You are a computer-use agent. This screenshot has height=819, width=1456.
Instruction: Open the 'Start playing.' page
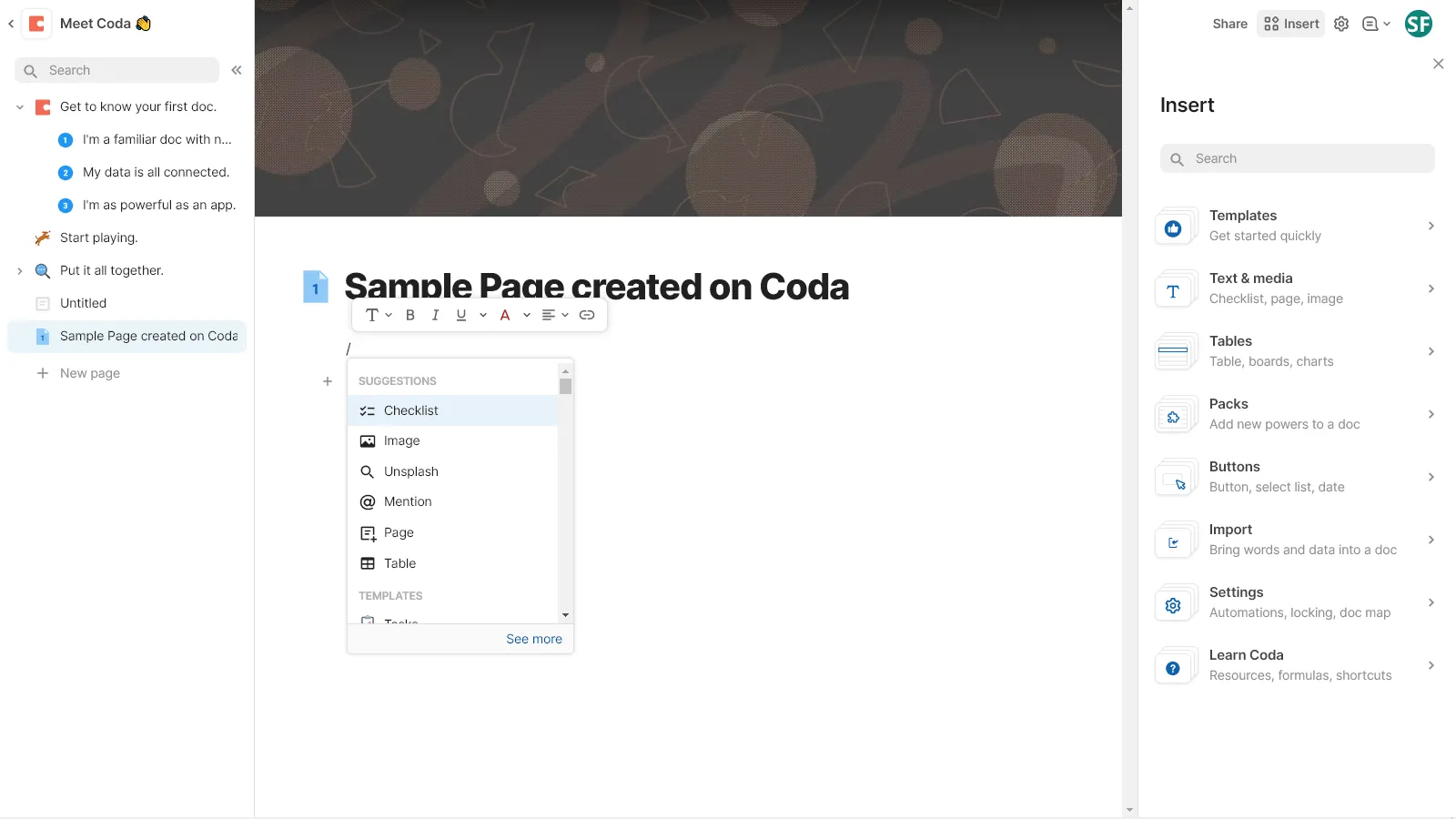(x=99, y=238)
